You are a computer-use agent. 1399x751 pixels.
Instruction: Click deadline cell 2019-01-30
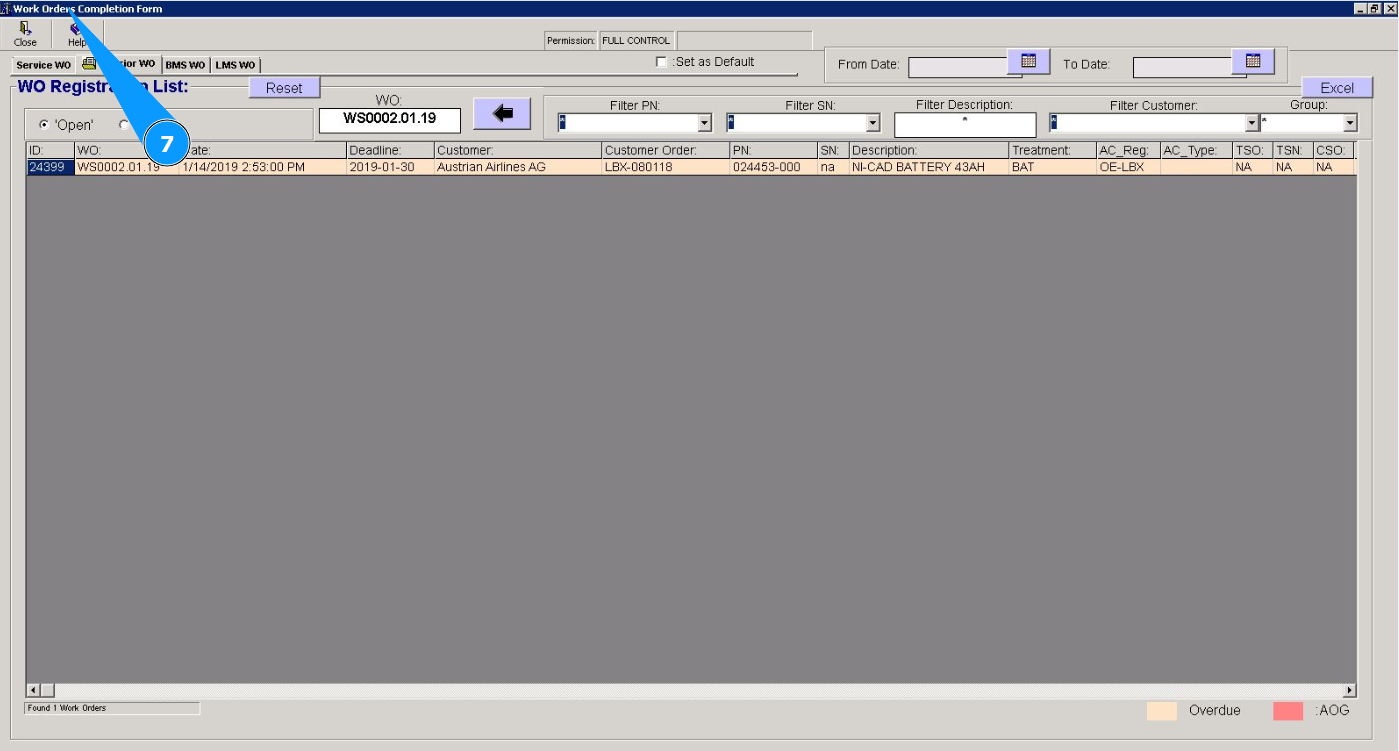pos(390,167)
